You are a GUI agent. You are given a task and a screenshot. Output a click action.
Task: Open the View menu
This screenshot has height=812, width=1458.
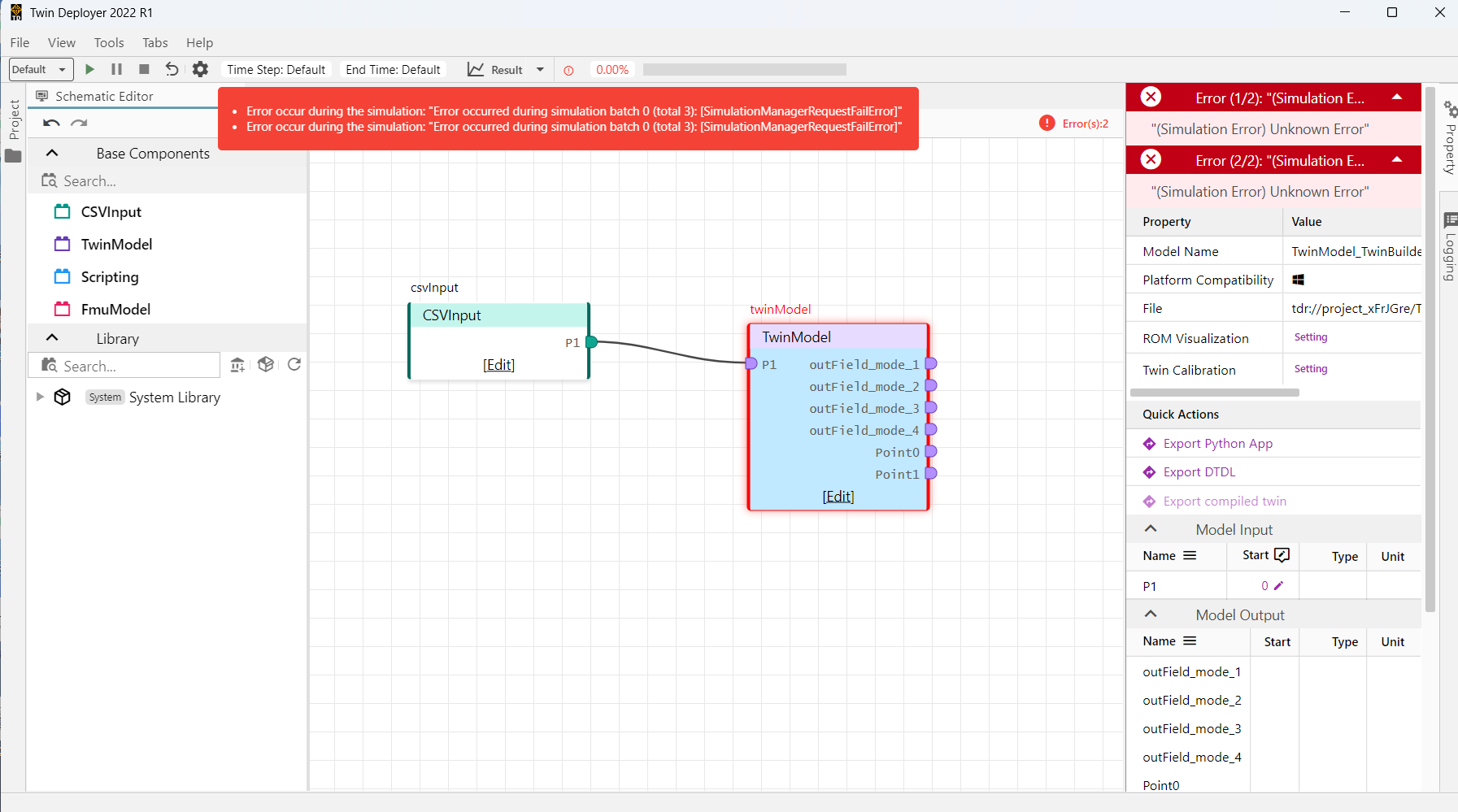tap(62, 43)
